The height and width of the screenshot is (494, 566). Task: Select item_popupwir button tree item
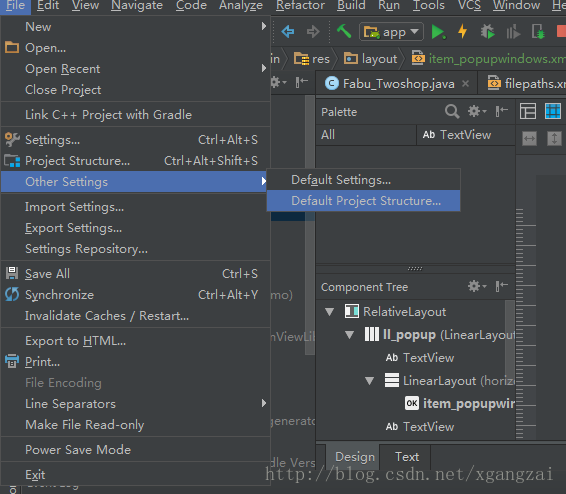[460, 403]
